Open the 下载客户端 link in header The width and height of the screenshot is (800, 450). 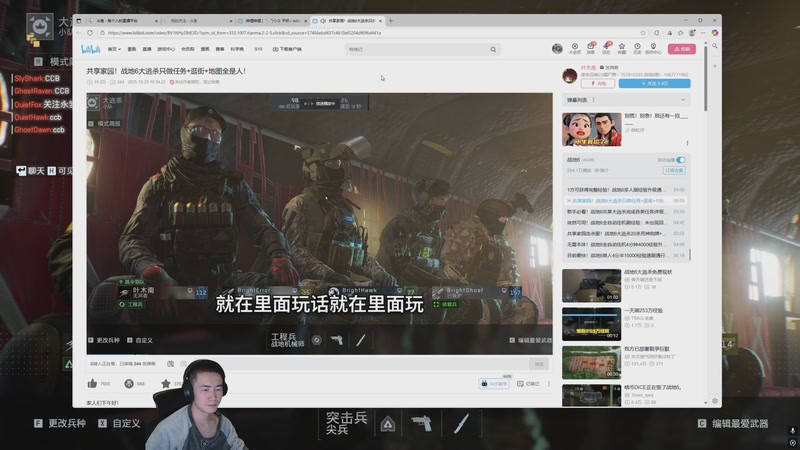click(x=287, y=49)
